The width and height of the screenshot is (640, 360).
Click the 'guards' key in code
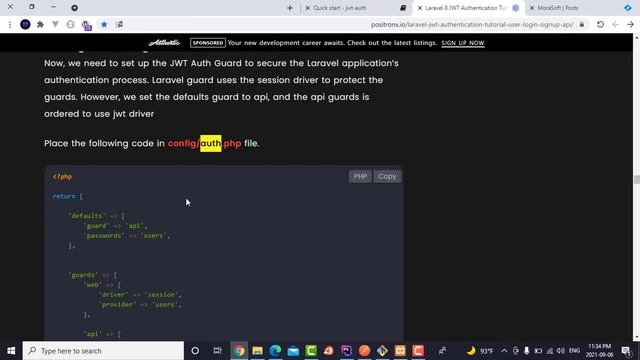(x=83, y=275)
